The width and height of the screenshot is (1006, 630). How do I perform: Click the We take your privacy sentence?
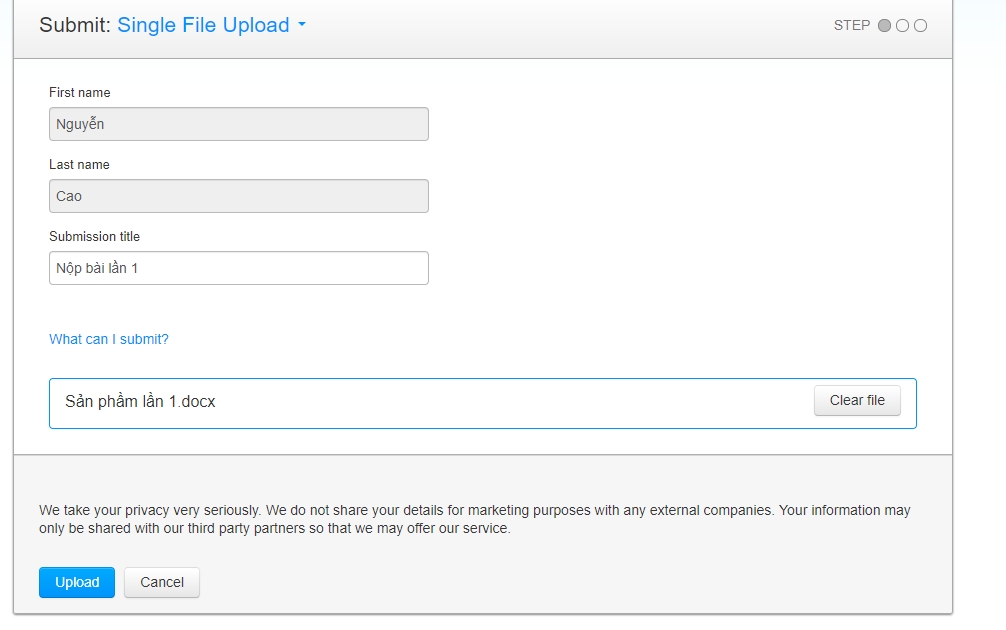[x=475, y=511]
